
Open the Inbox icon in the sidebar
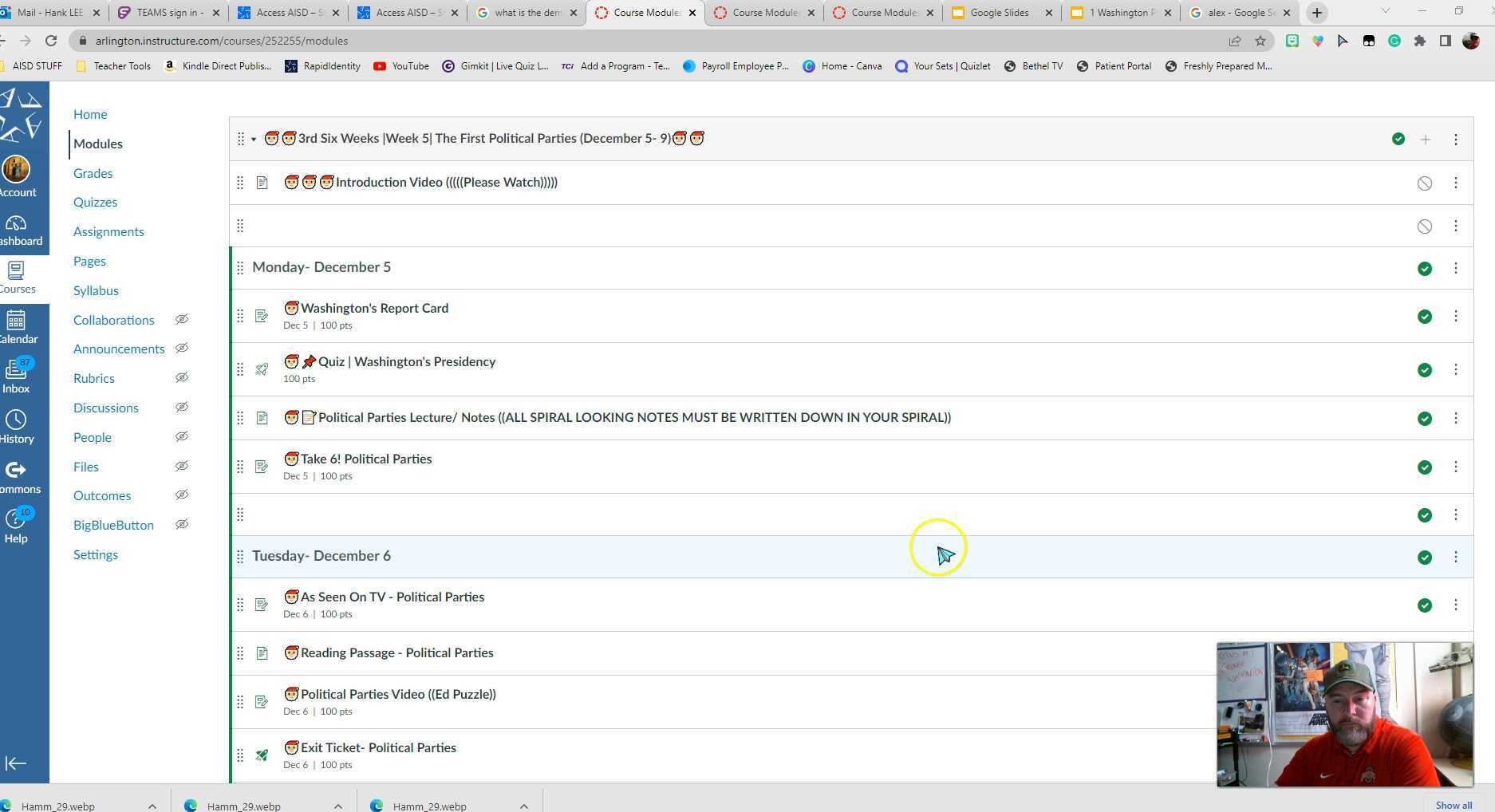(16, 376)
